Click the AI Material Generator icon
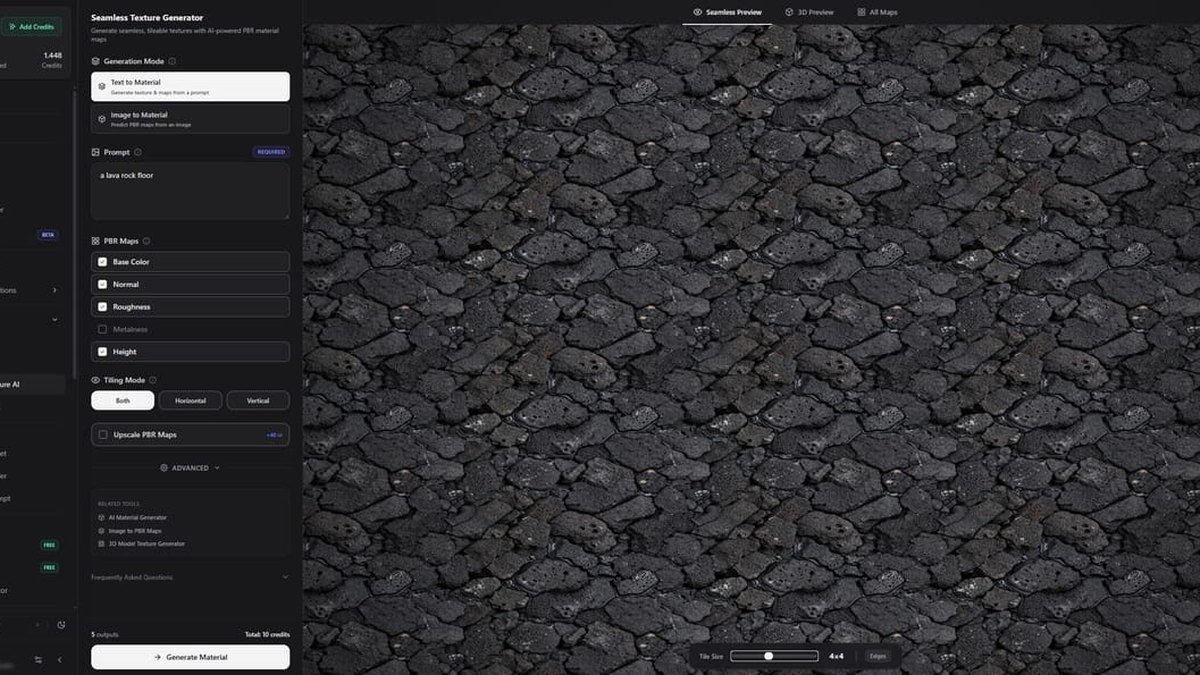The width and height of the screenshot is (1200, 675). click(101, 517)
